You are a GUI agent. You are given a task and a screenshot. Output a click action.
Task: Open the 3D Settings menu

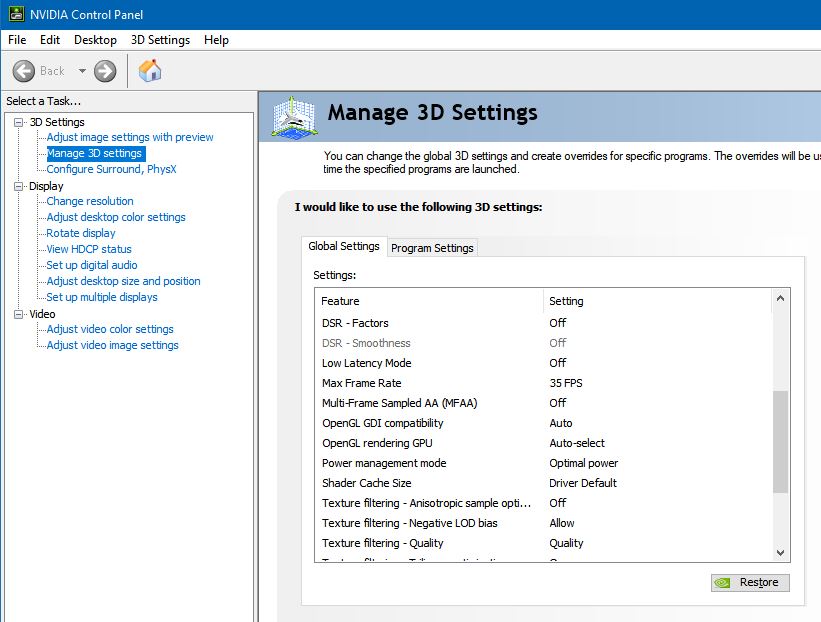(160, 40)
